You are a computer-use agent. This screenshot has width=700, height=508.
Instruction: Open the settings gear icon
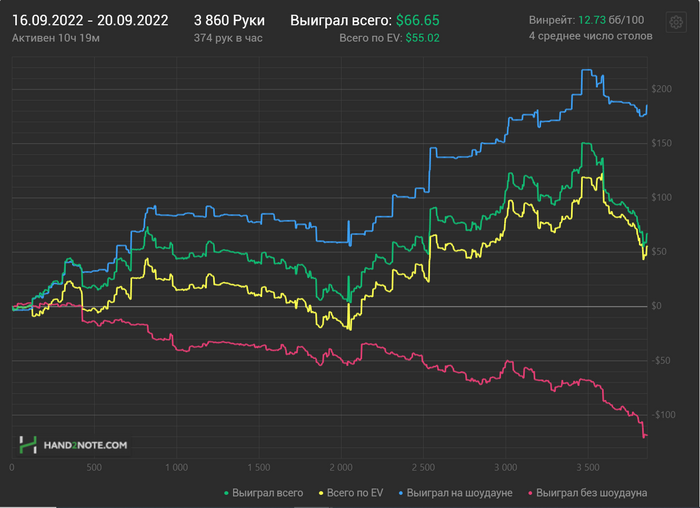(676, 21)
